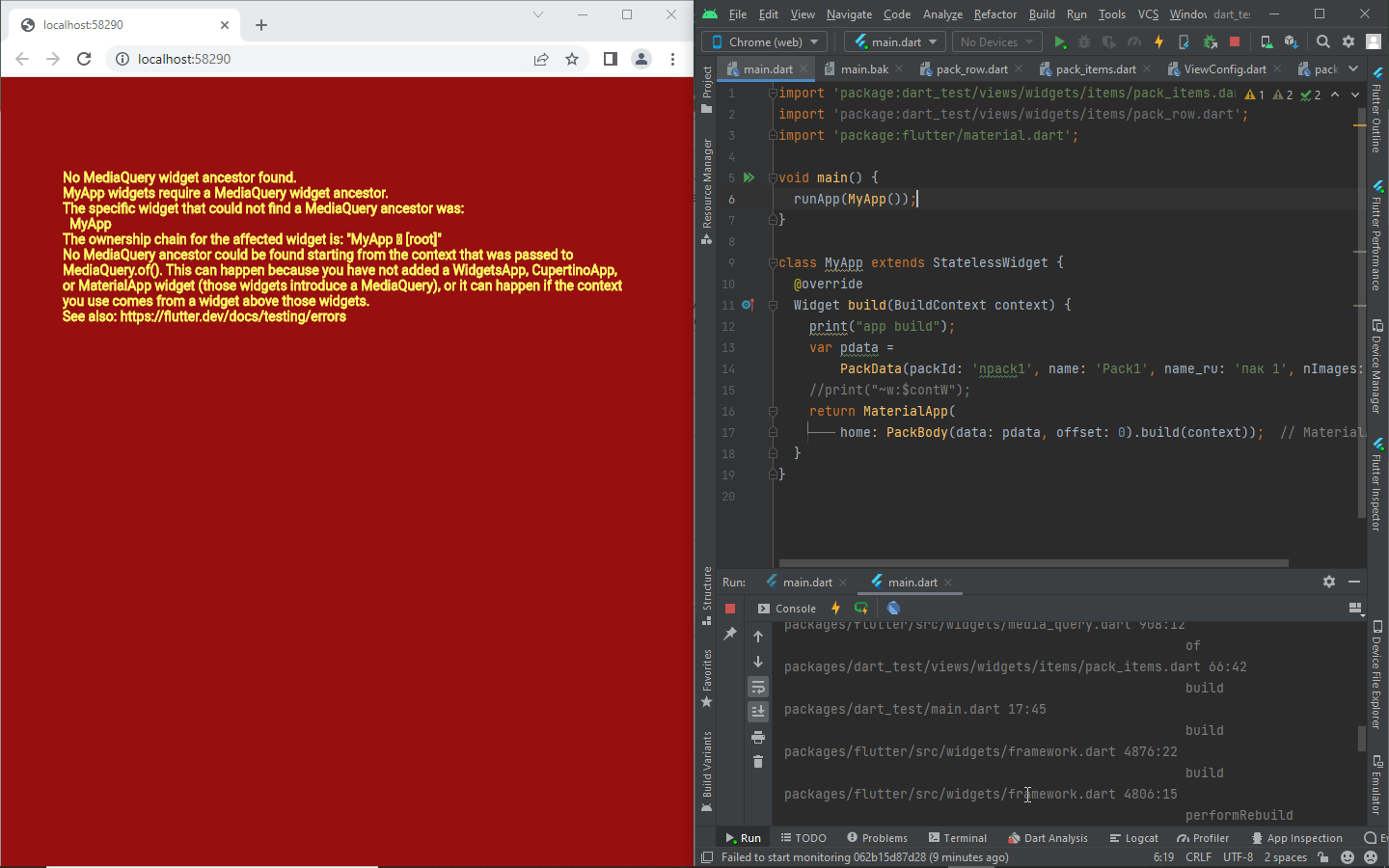Open the Chrome (web) device dropdown
The image size is (1389, 868).
765,42
